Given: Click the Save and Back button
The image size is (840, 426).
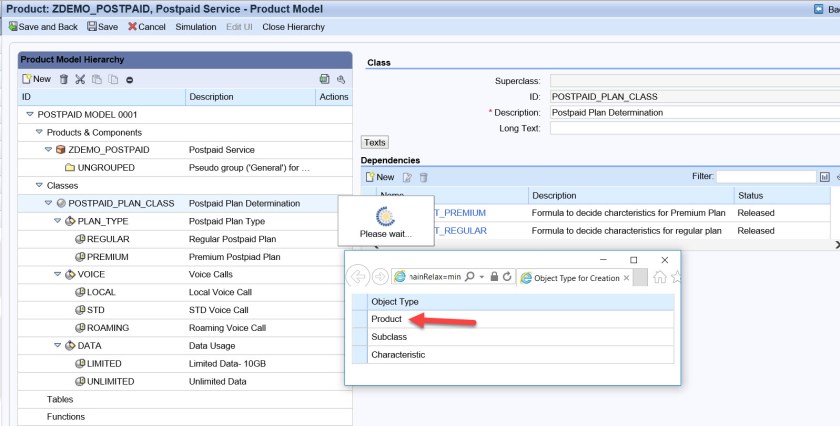Looking at the screenshot, I should 43,27.
